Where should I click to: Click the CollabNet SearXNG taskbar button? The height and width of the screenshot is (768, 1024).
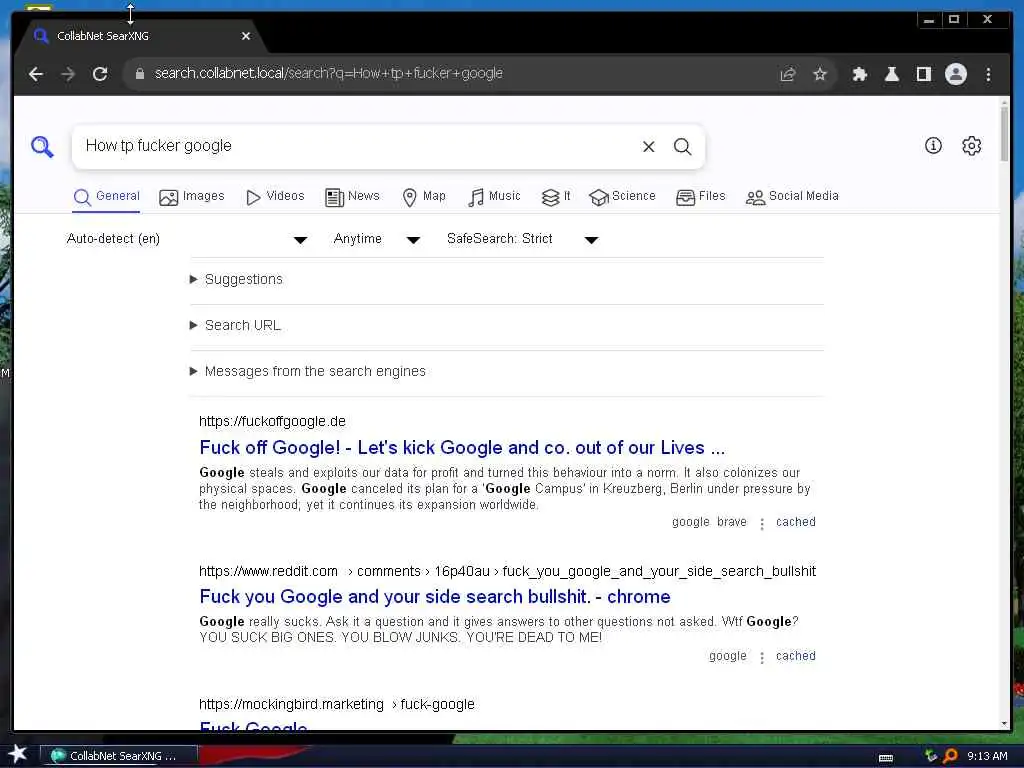(x=119, y=756)
